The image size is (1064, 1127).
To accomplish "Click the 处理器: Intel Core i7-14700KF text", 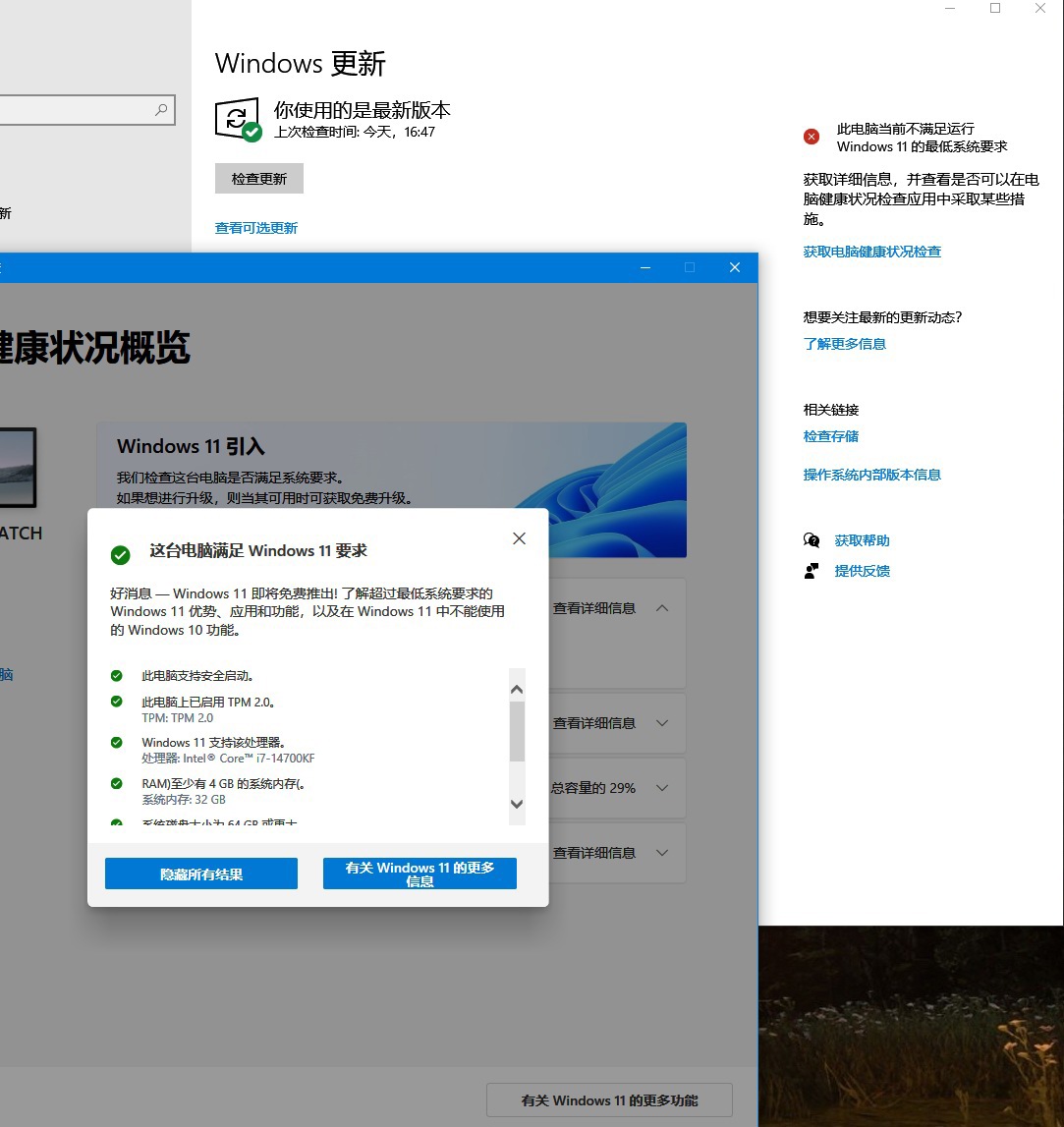I will coord(229,759).
